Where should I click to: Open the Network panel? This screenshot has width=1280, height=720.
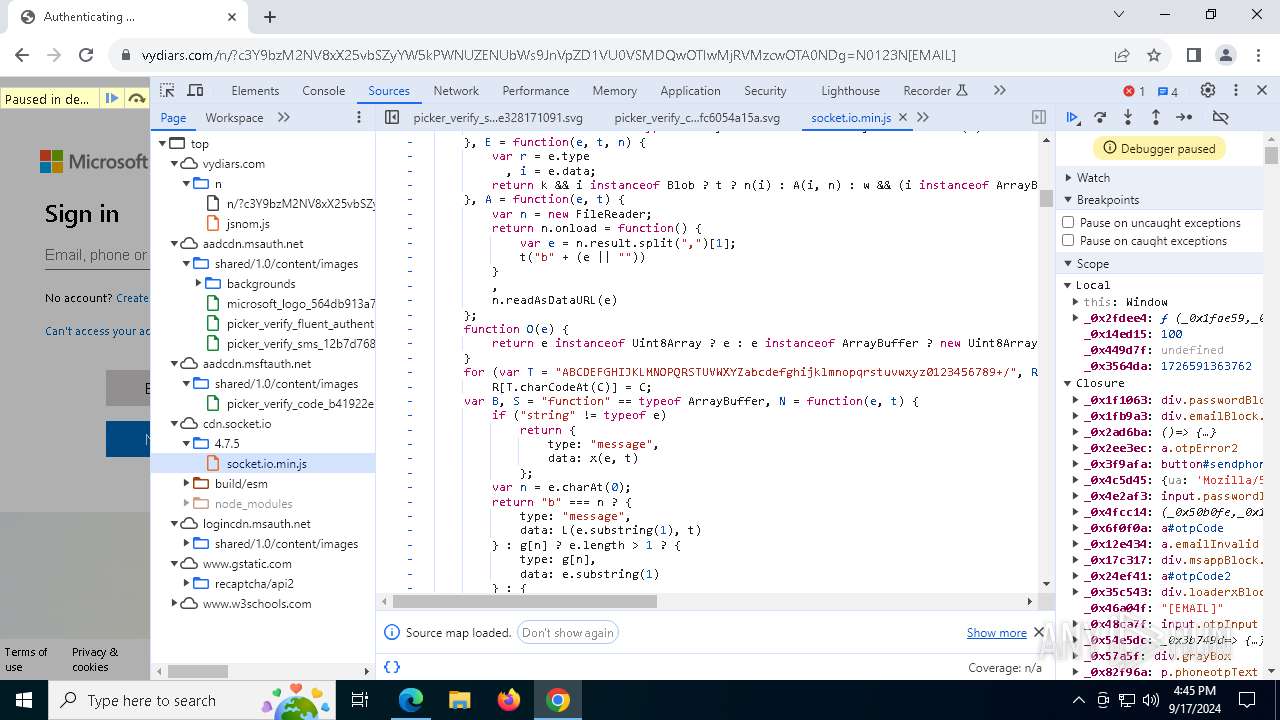coord(456,90)
